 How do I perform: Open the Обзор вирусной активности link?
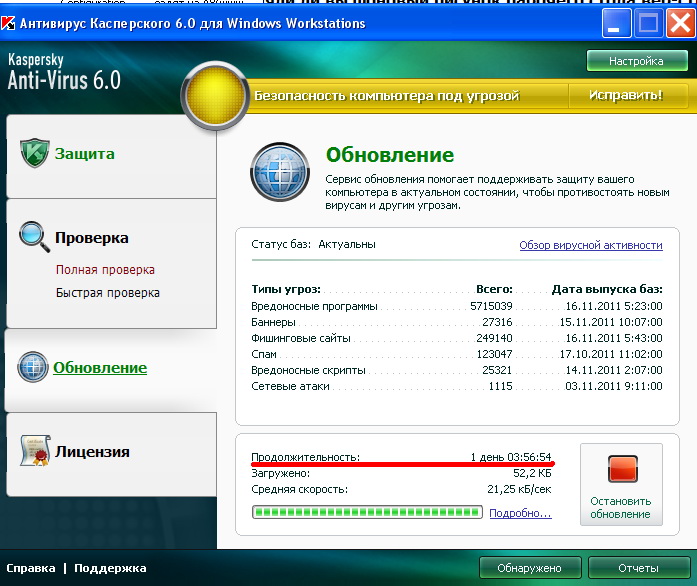click(590, 245)
